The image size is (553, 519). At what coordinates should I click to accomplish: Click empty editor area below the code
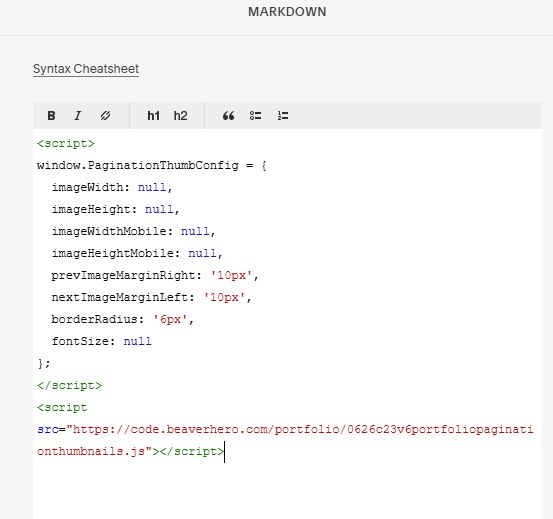click(x=287, y=492)
